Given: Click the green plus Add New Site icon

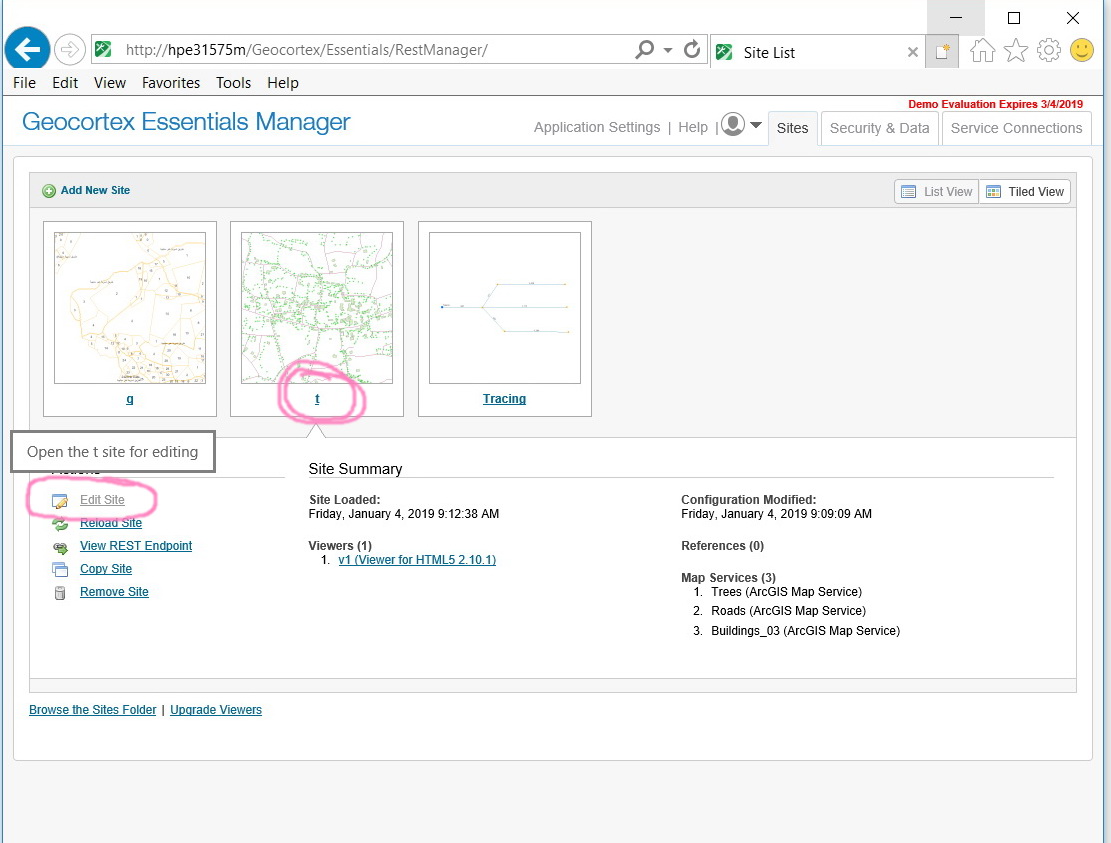Looking at the screenshot, I should coord(49,191).
